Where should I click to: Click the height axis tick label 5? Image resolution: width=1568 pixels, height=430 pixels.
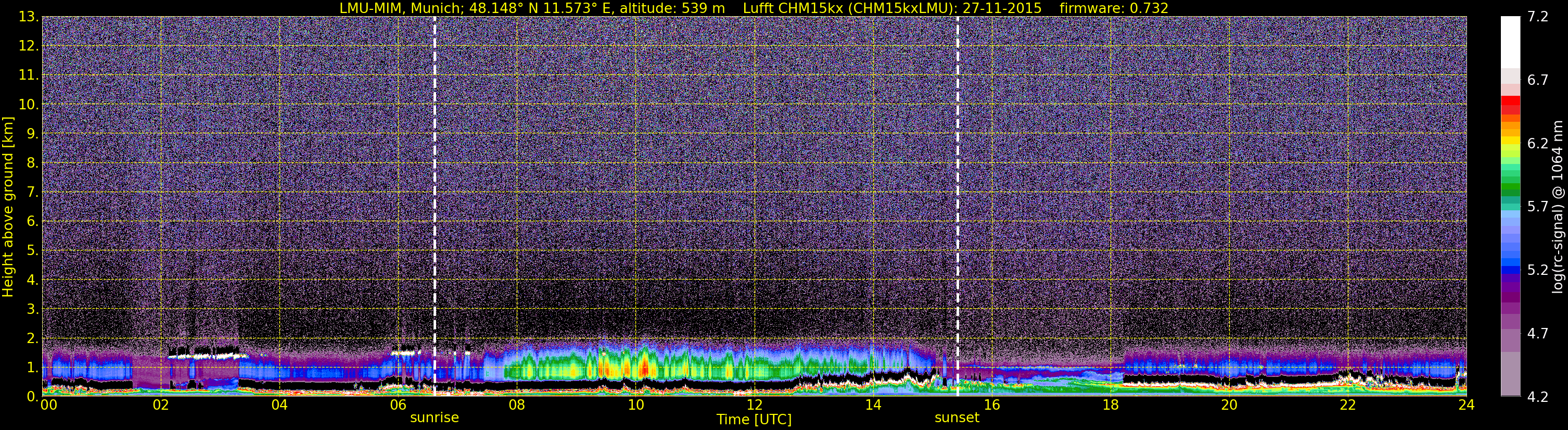point(32,251)
